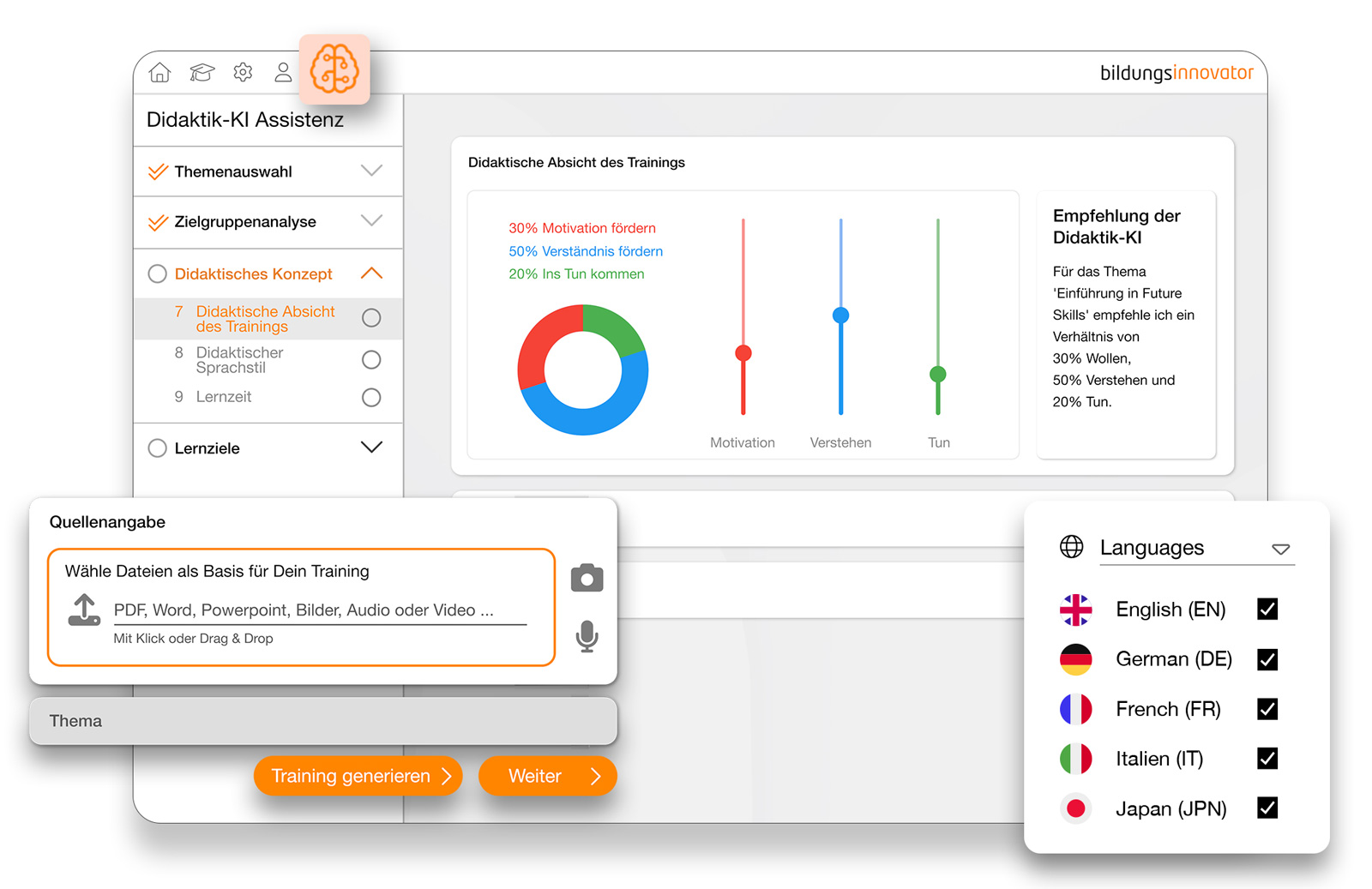The image size is (1372, 889).
Task: Click the blue Verstehen slider handle
Action: coord(840,315)
